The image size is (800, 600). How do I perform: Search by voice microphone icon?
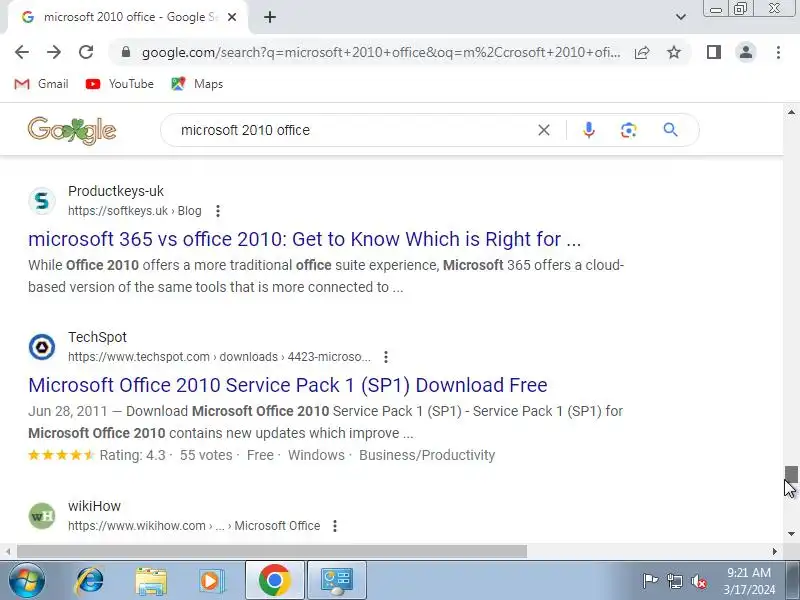click(x=589, y=130)
